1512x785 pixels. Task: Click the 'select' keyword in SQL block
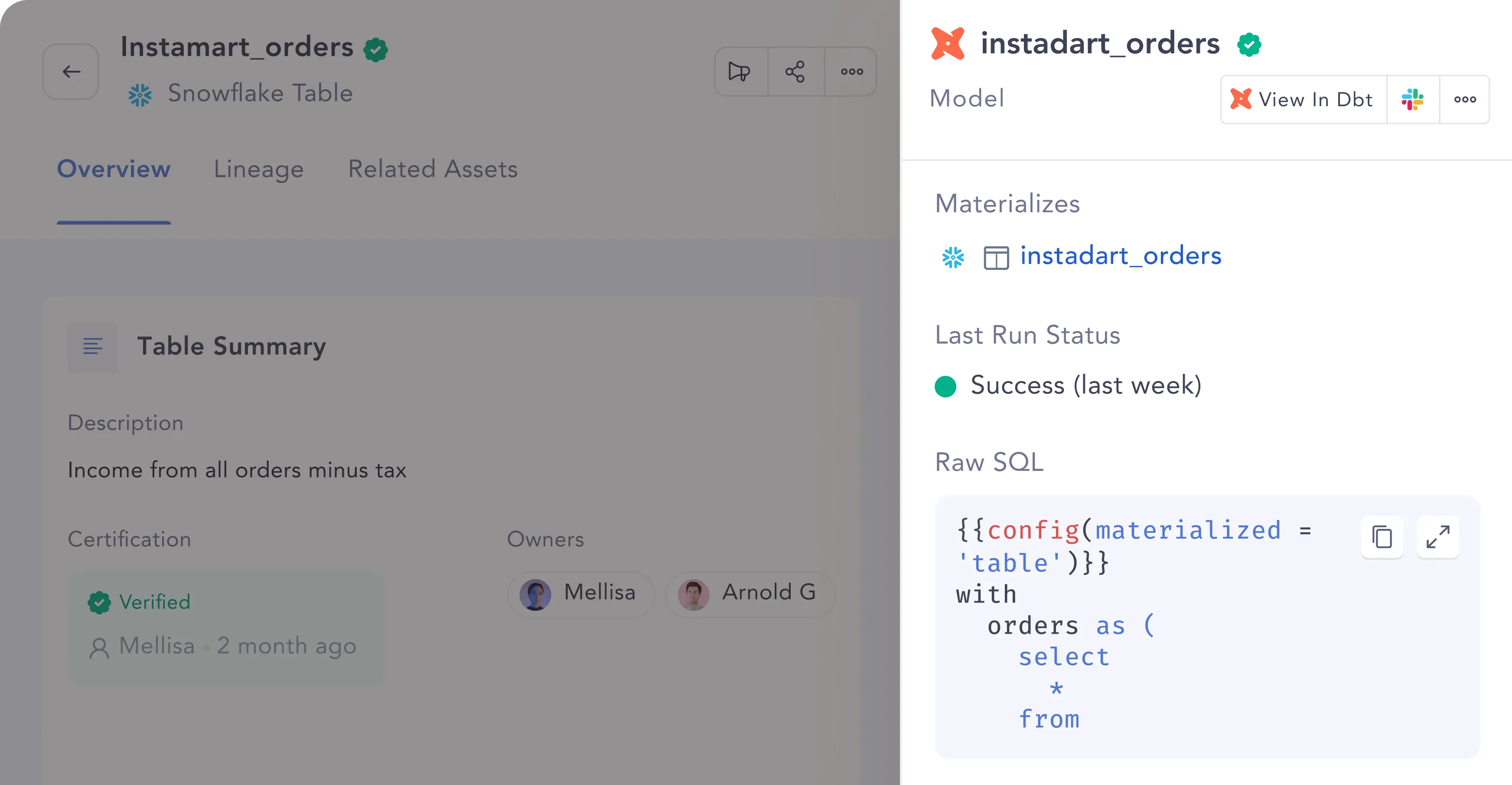click(1064, 657)
